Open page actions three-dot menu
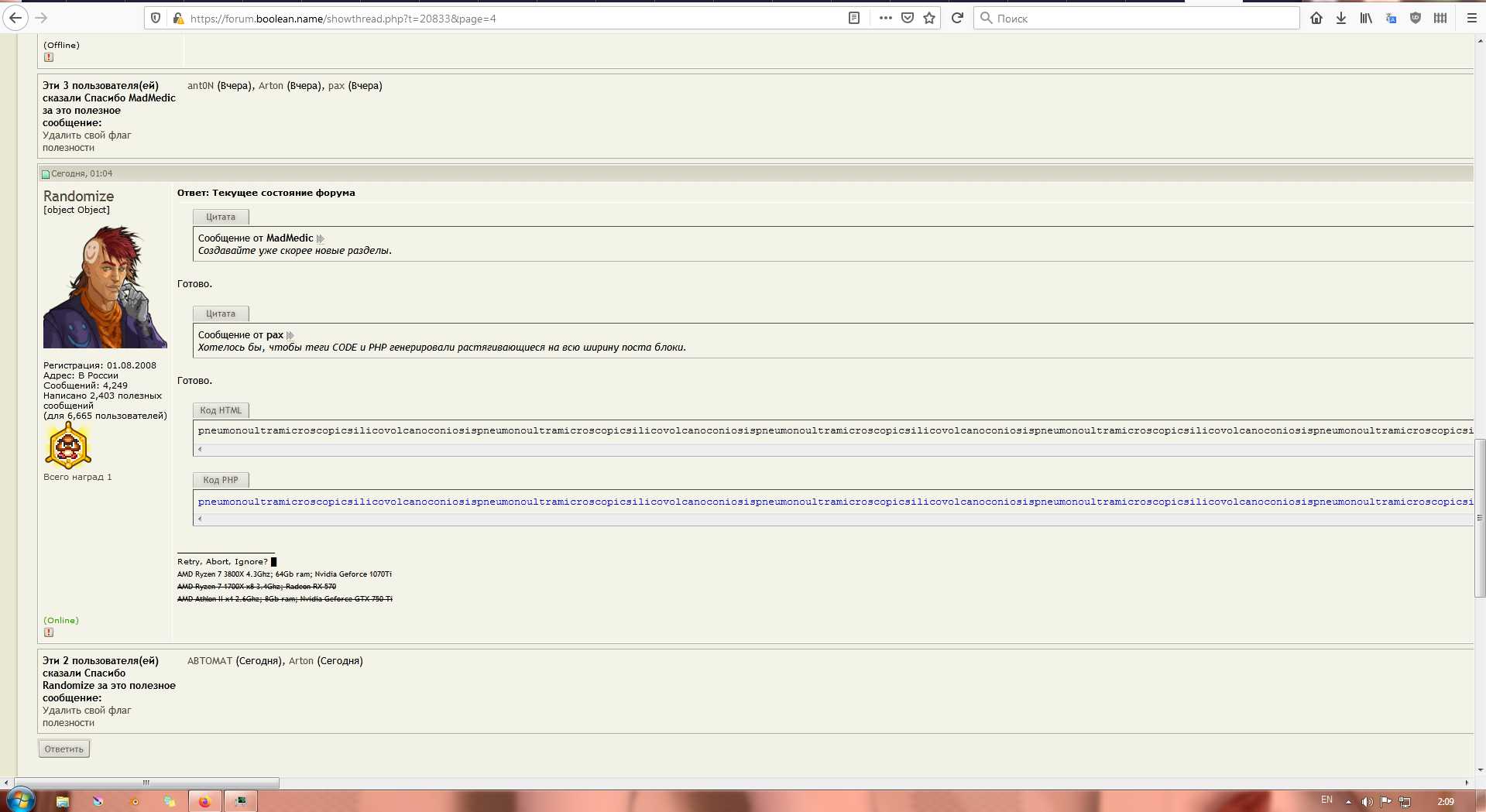Viewport: 1486px width, 812px height. point(886,18)
